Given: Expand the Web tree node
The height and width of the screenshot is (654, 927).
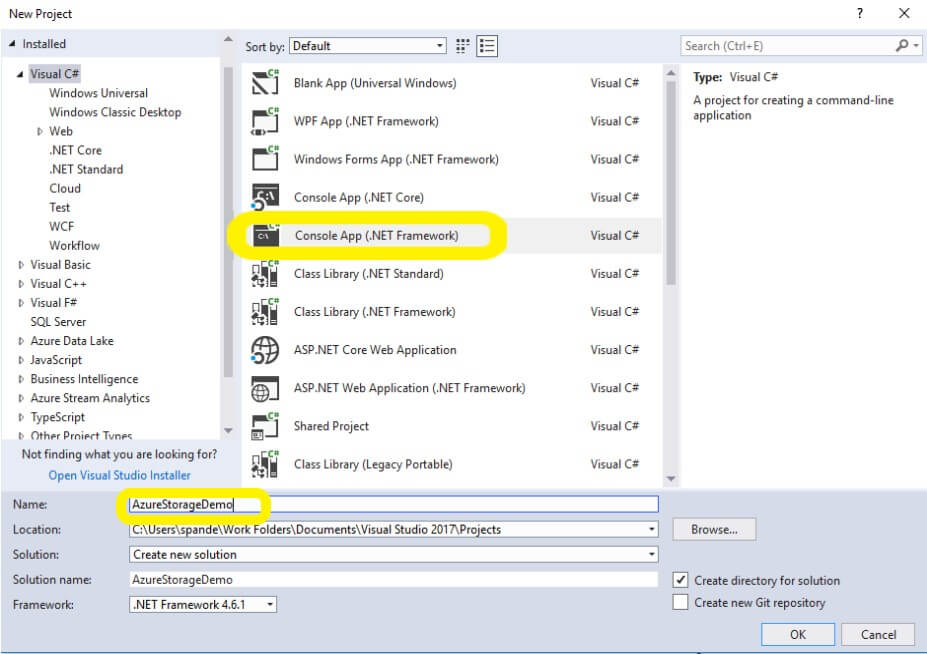Looking at the screenshot, I should (x=40, y=131).
